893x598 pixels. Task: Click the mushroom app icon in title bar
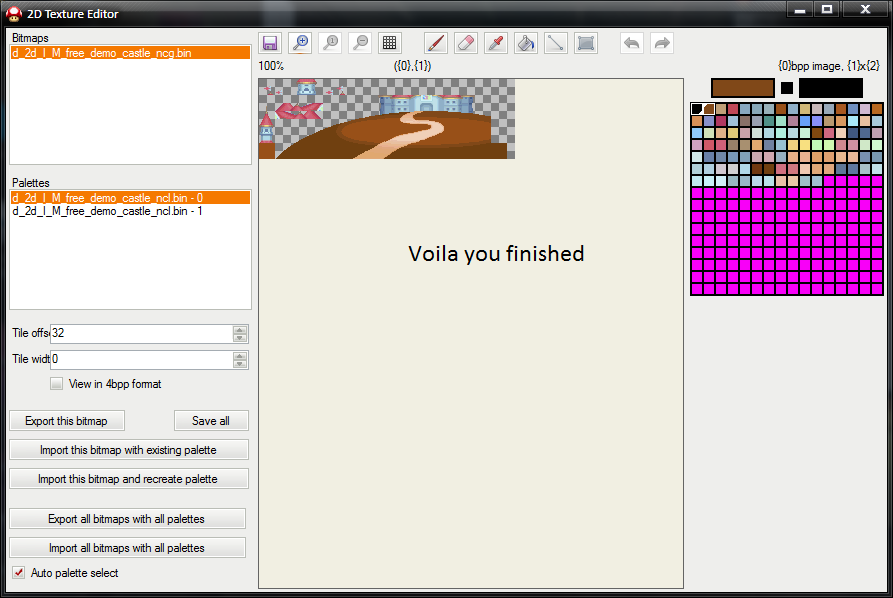(14, 14)
